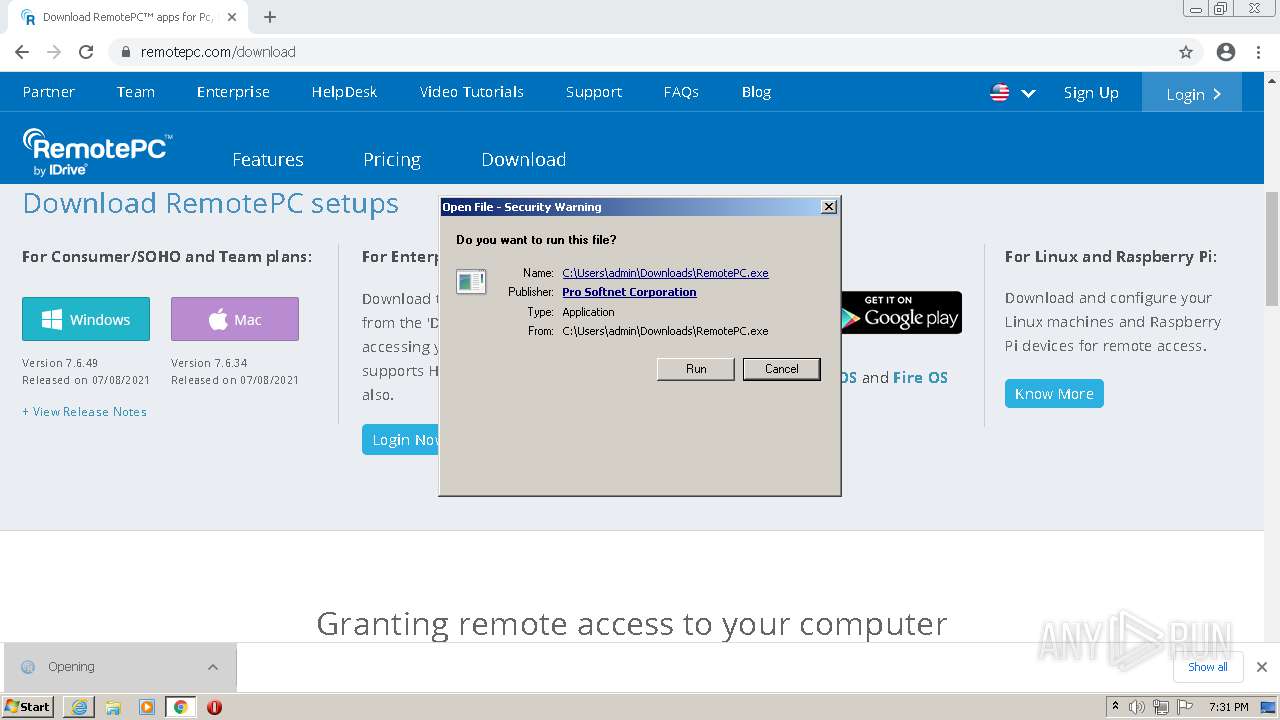Click the 'Version 7.6.49' text
The height and width of the screenshot is (720, 1280).
(60, 363)
